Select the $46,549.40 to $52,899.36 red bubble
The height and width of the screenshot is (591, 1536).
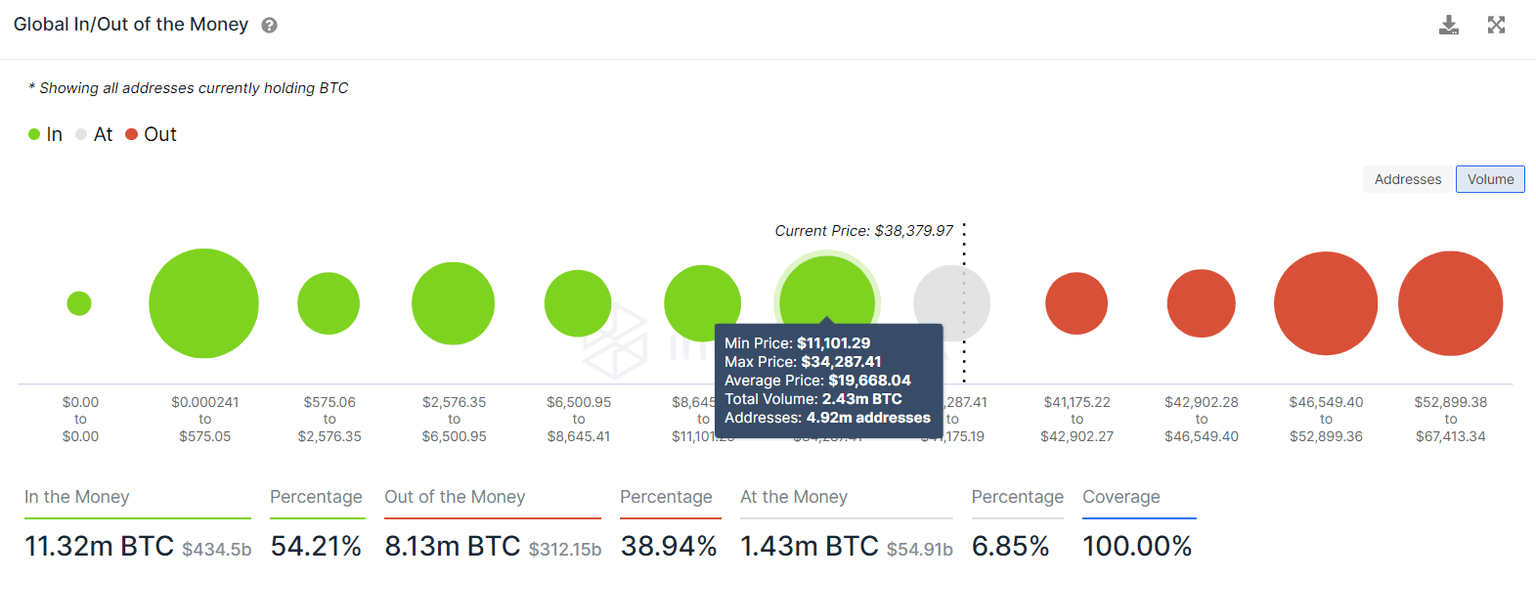[1326, 303]
